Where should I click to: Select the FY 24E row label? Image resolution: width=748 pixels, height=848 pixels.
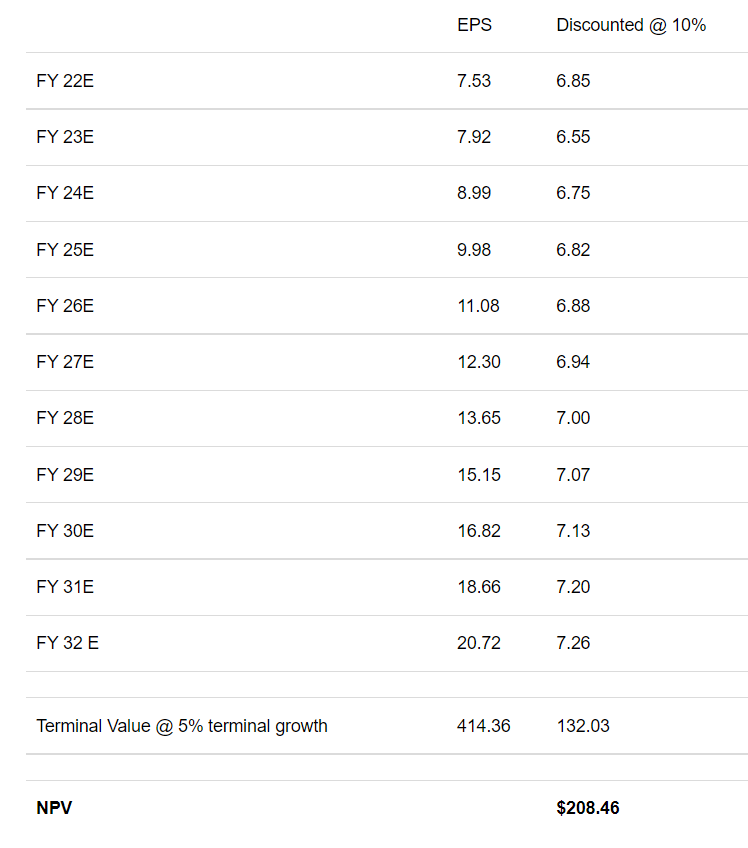pos(65,193)
